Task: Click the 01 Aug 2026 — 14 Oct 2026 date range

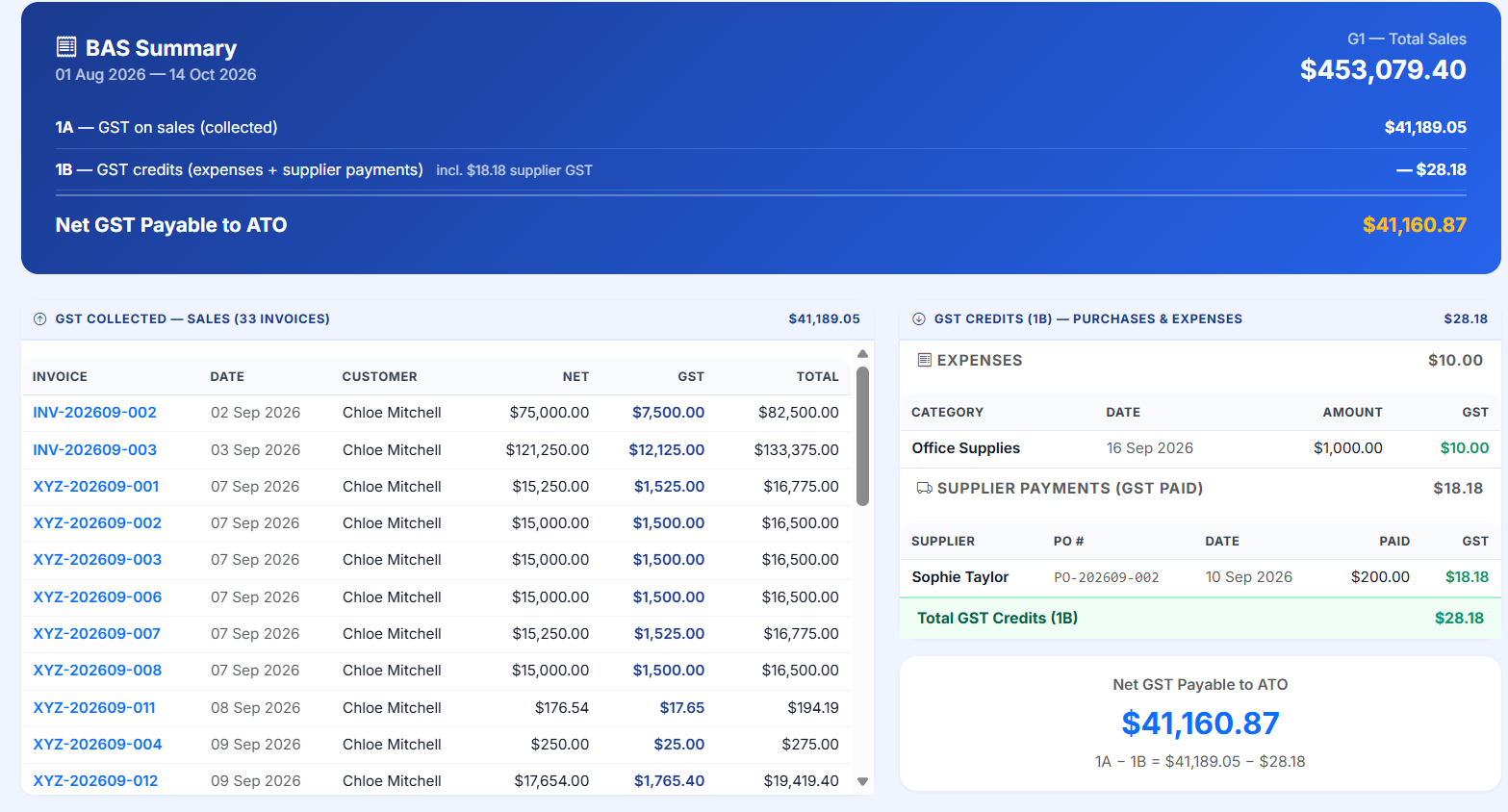Action: [156, 75]
